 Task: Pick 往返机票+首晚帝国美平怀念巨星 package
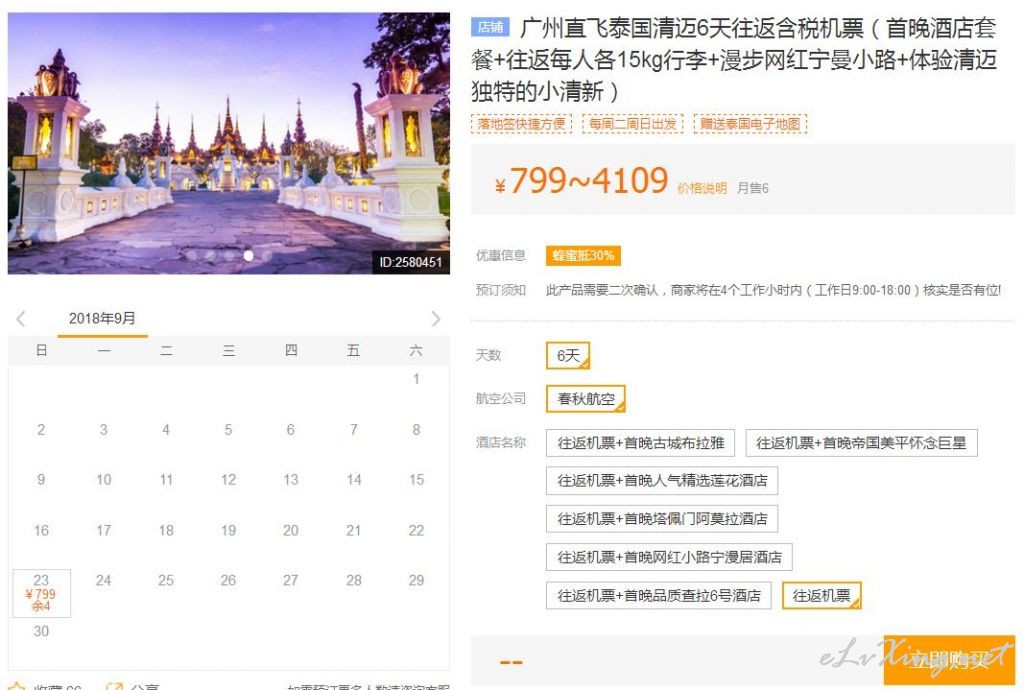861,443
